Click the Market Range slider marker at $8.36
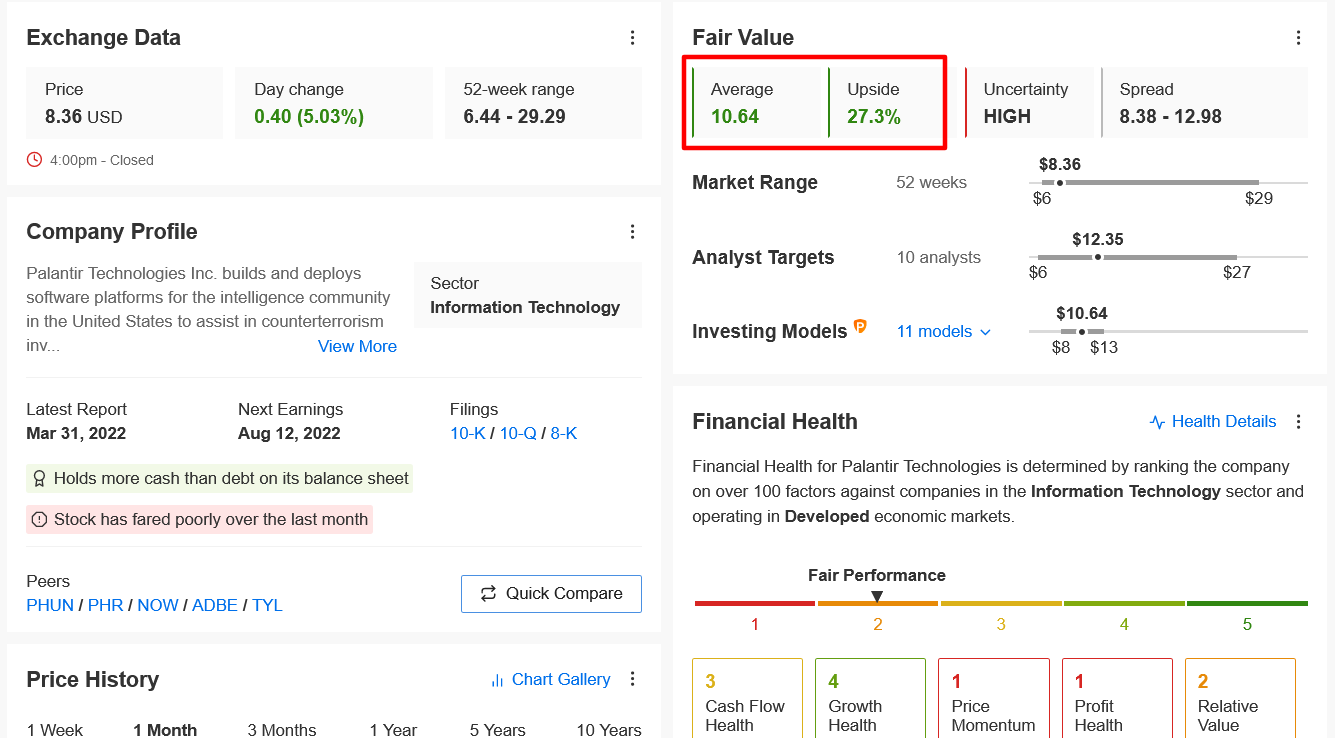Image resolution: width=1335 pixels, height=738 pixels. coord(1060,183)
